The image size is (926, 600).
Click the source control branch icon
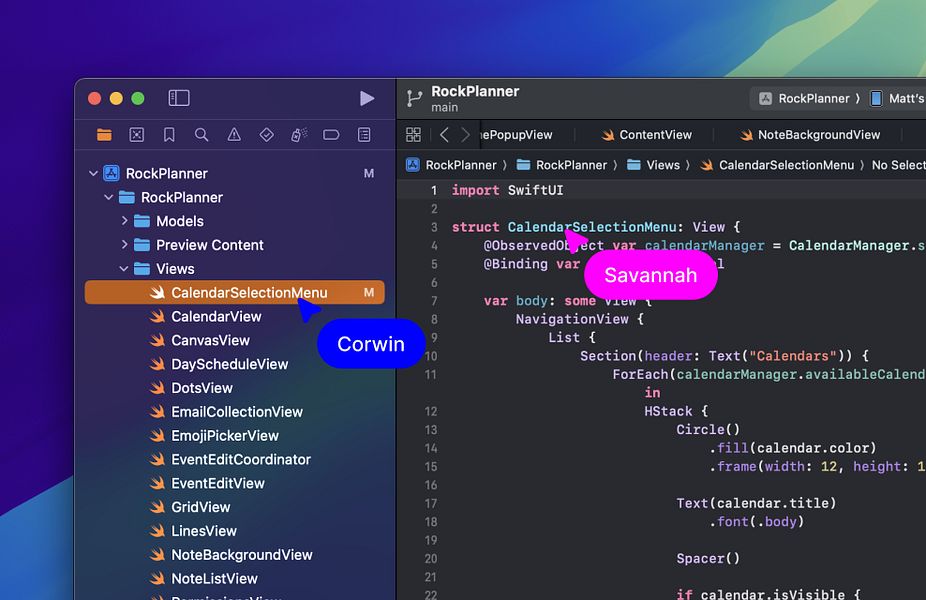pyautogui.click(x=414, y=99)
